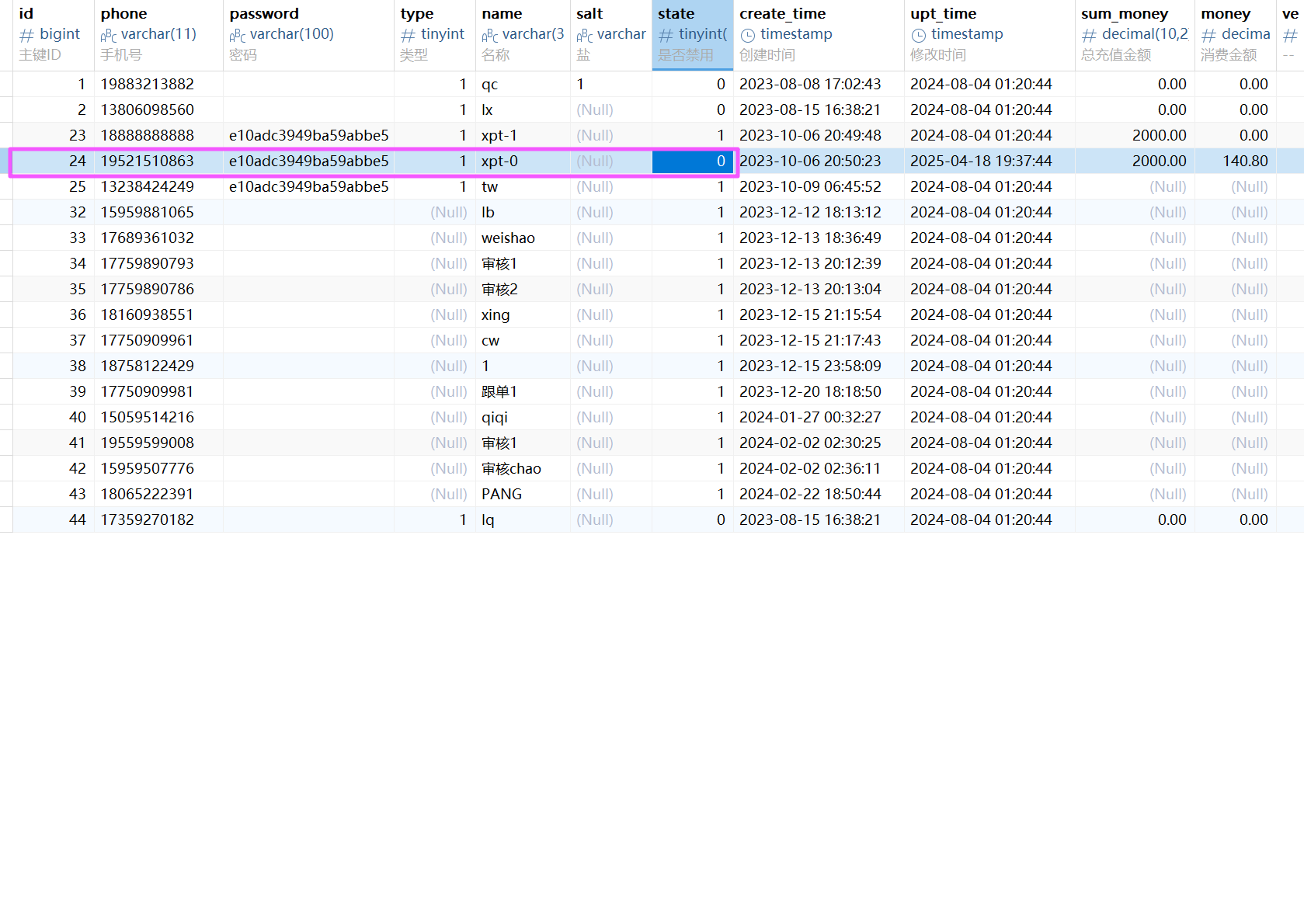
Task: Select phone cell 18888888888
Action: click(158, 135)
